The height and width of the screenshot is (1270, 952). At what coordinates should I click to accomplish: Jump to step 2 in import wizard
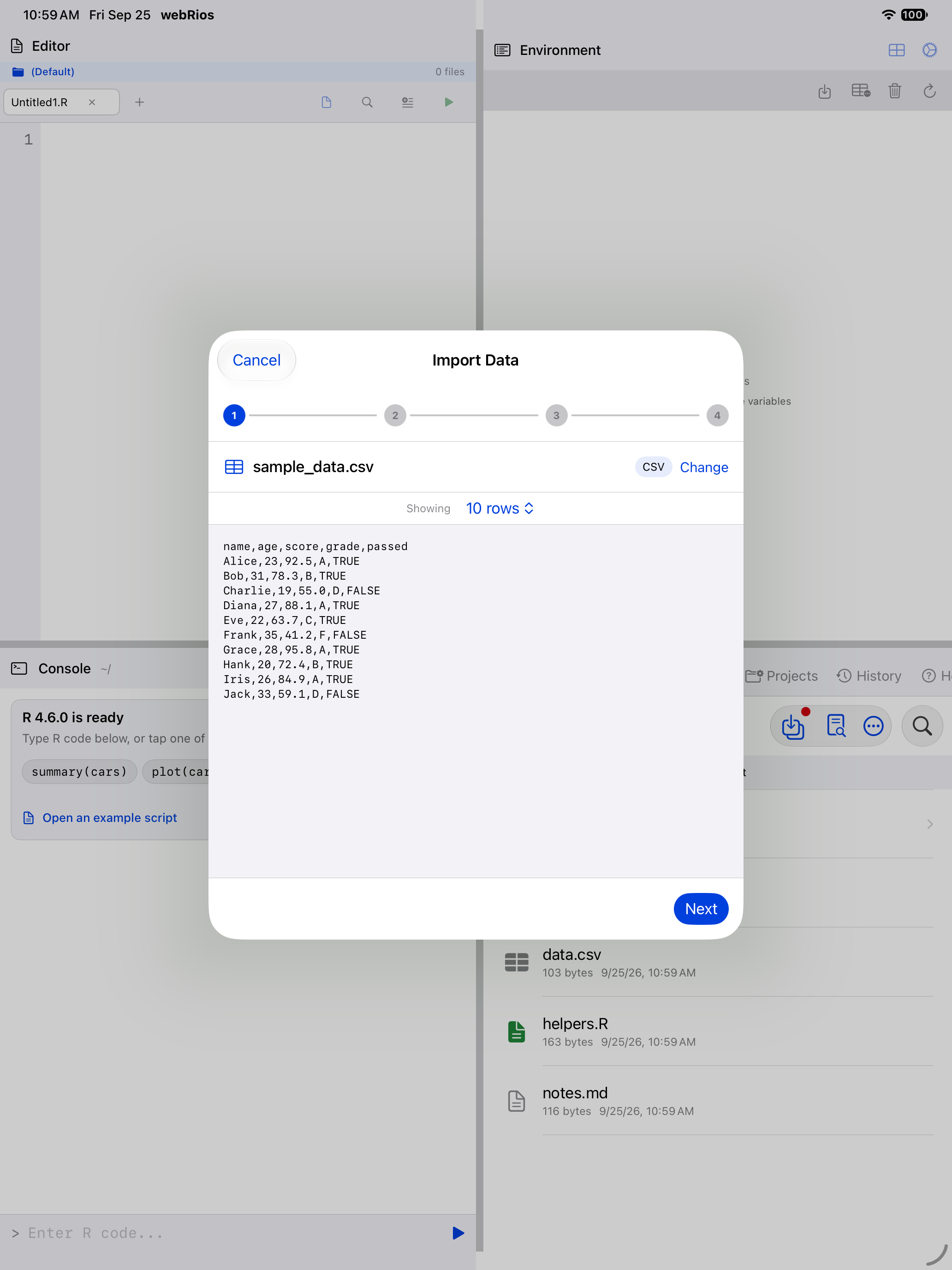point(395,415)
